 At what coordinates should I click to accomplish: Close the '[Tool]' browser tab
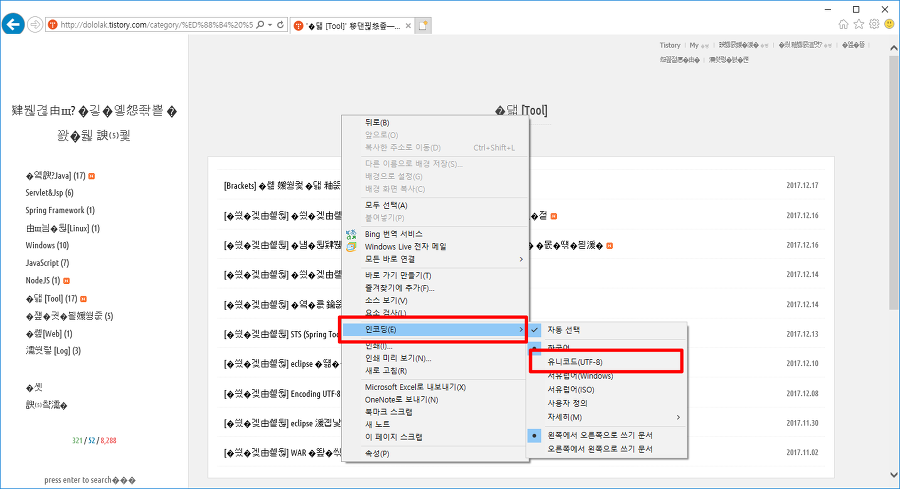coord(408,26)
